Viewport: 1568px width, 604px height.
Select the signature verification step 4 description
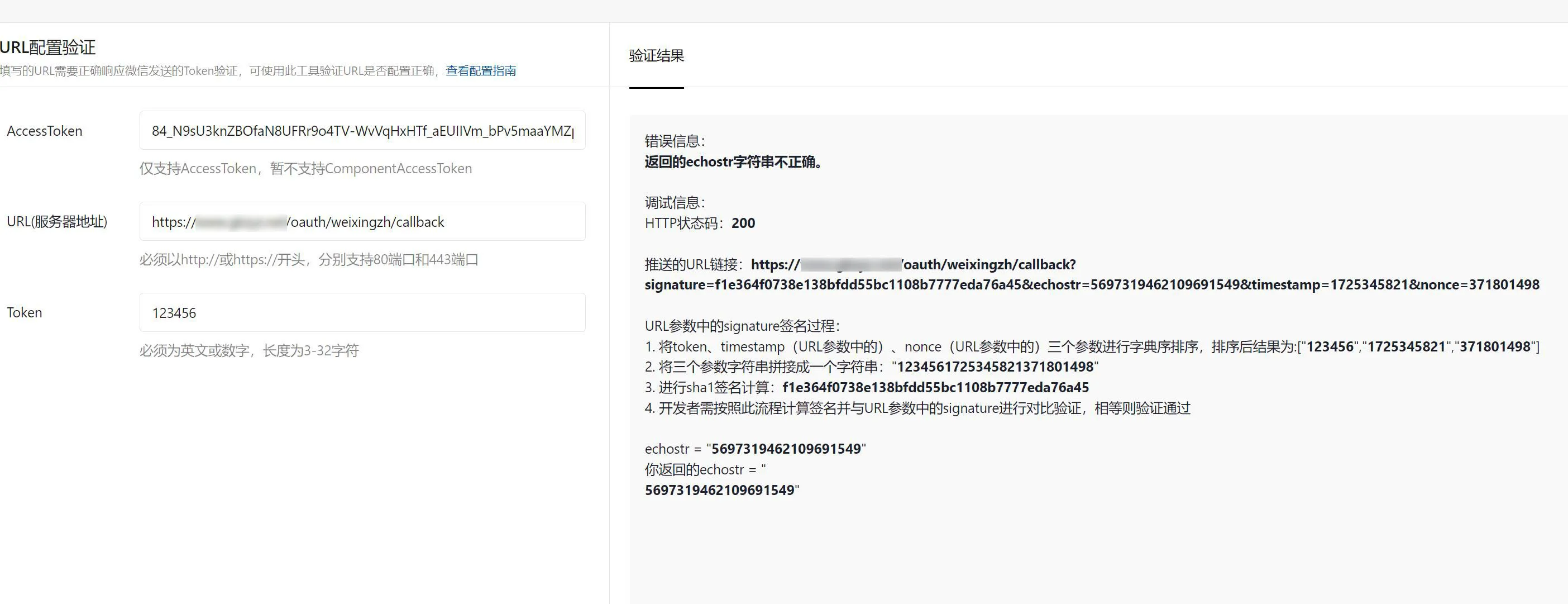[917, 408]
